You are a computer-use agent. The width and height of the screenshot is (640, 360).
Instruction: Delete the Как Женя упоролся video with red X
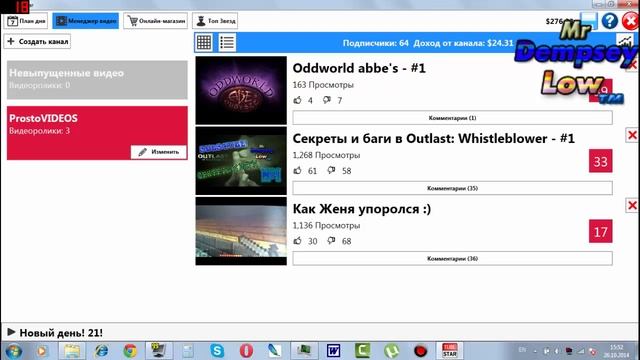[x=632, y=205]
